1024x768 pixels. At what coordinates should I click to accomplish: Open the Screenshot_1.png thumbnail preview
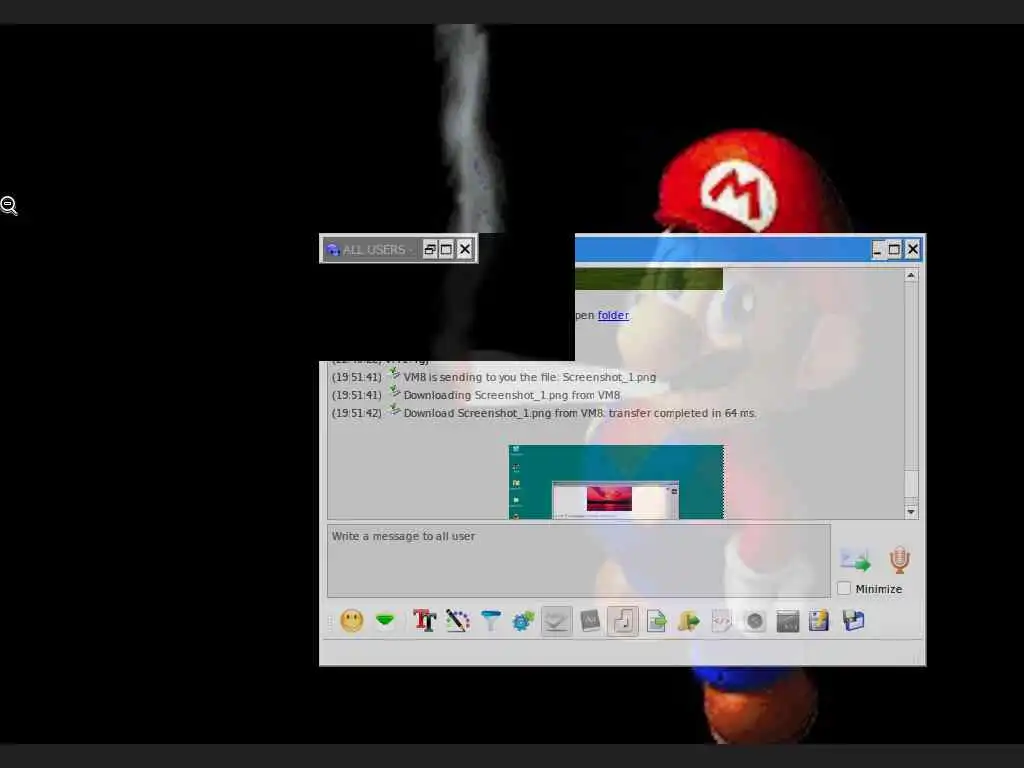(616, 482)
